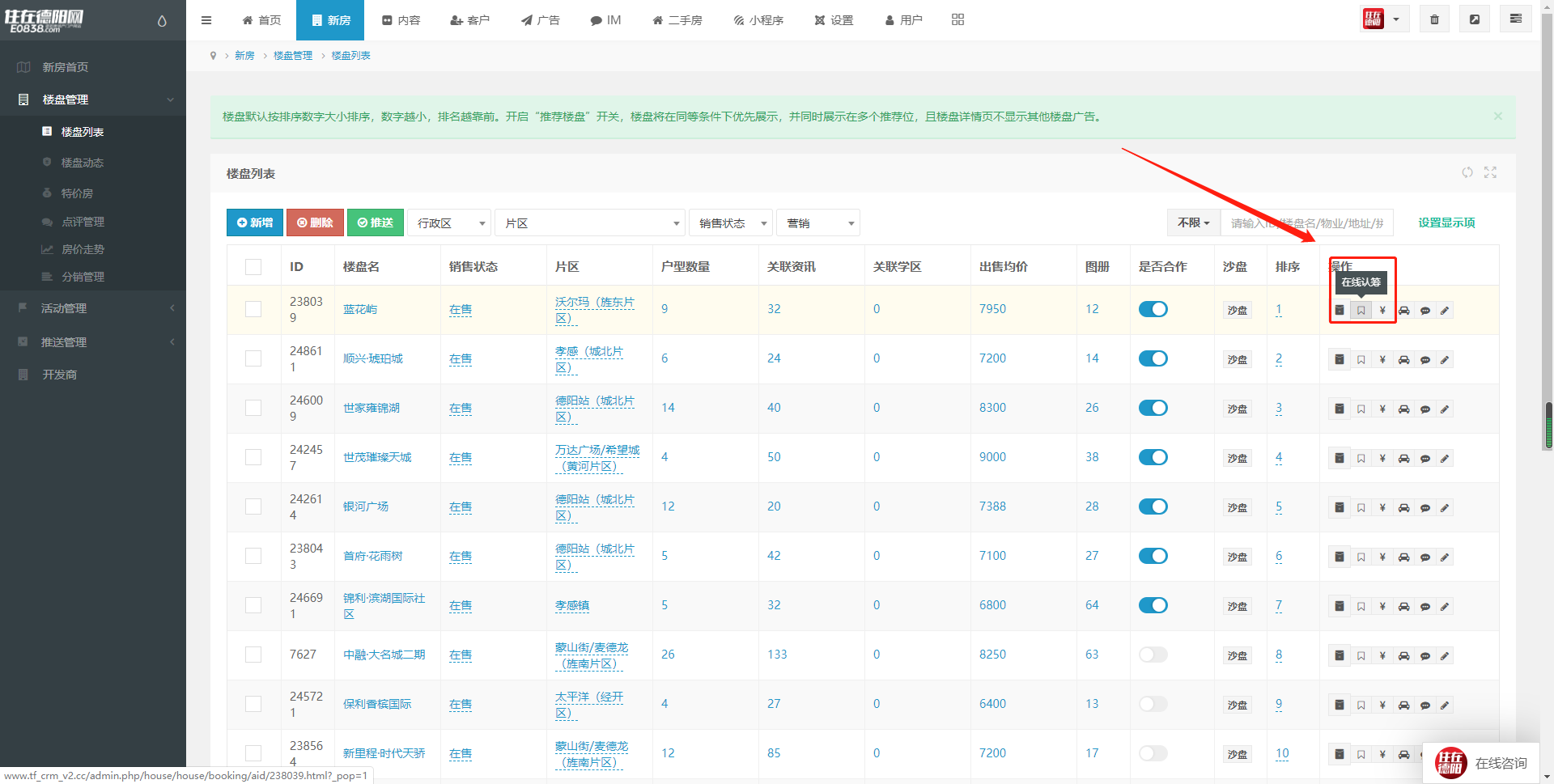Click the car icon for 保利香槟国际
Screen dimensions: 1554x784
coord(1403,706)
